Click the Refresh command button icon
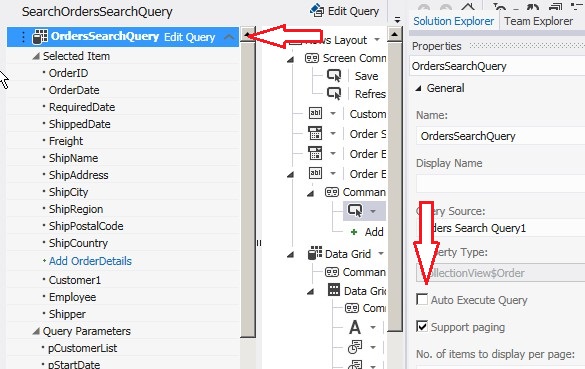Screen dimensions: 585x369 coord(334,93)
